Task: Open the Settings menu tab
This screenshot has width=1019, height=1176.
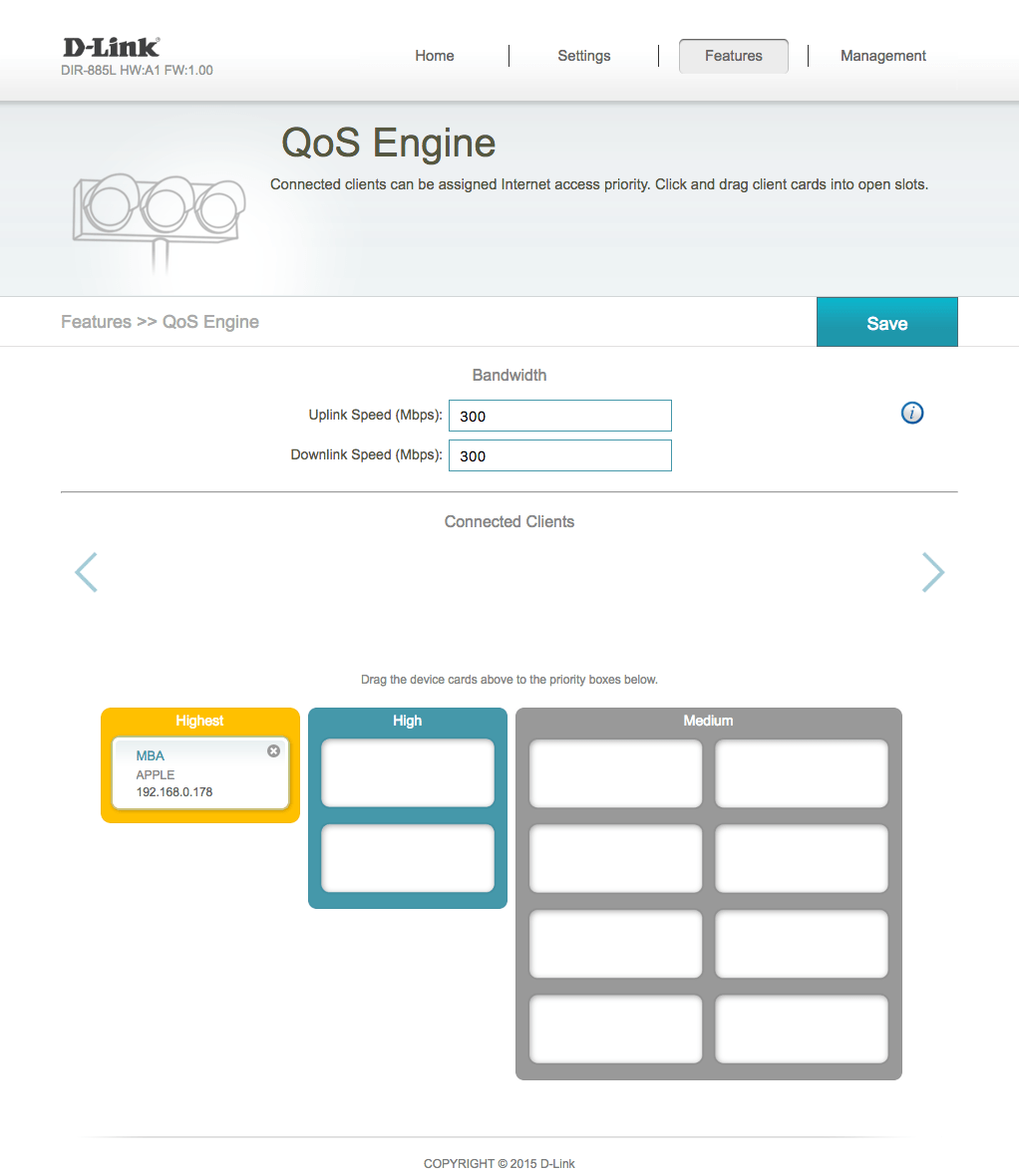Action: [x=583, y=56]
